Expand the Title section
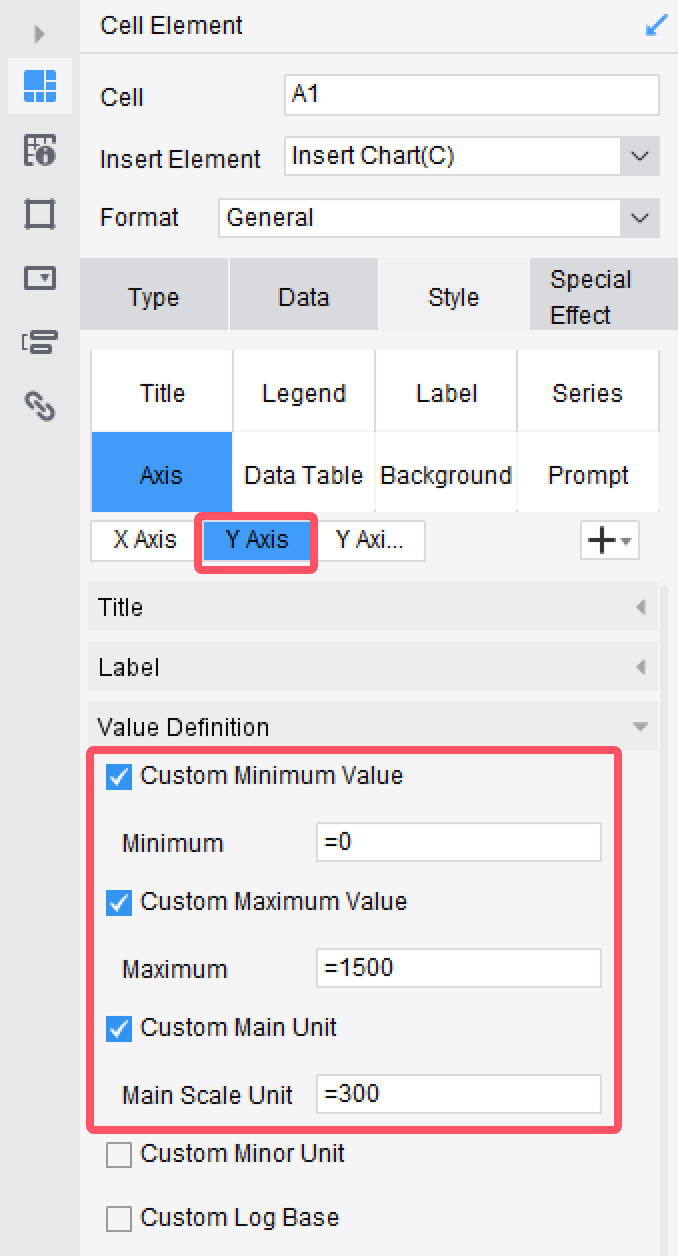The width and height of the screenshot is (678, 1256). point(373,607)
